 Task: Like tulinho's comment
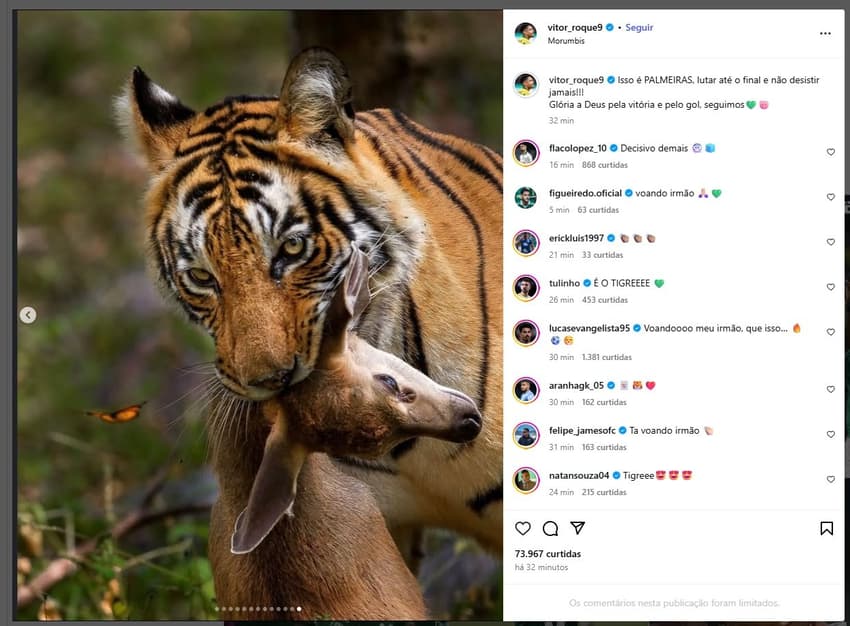coord(830,287)
